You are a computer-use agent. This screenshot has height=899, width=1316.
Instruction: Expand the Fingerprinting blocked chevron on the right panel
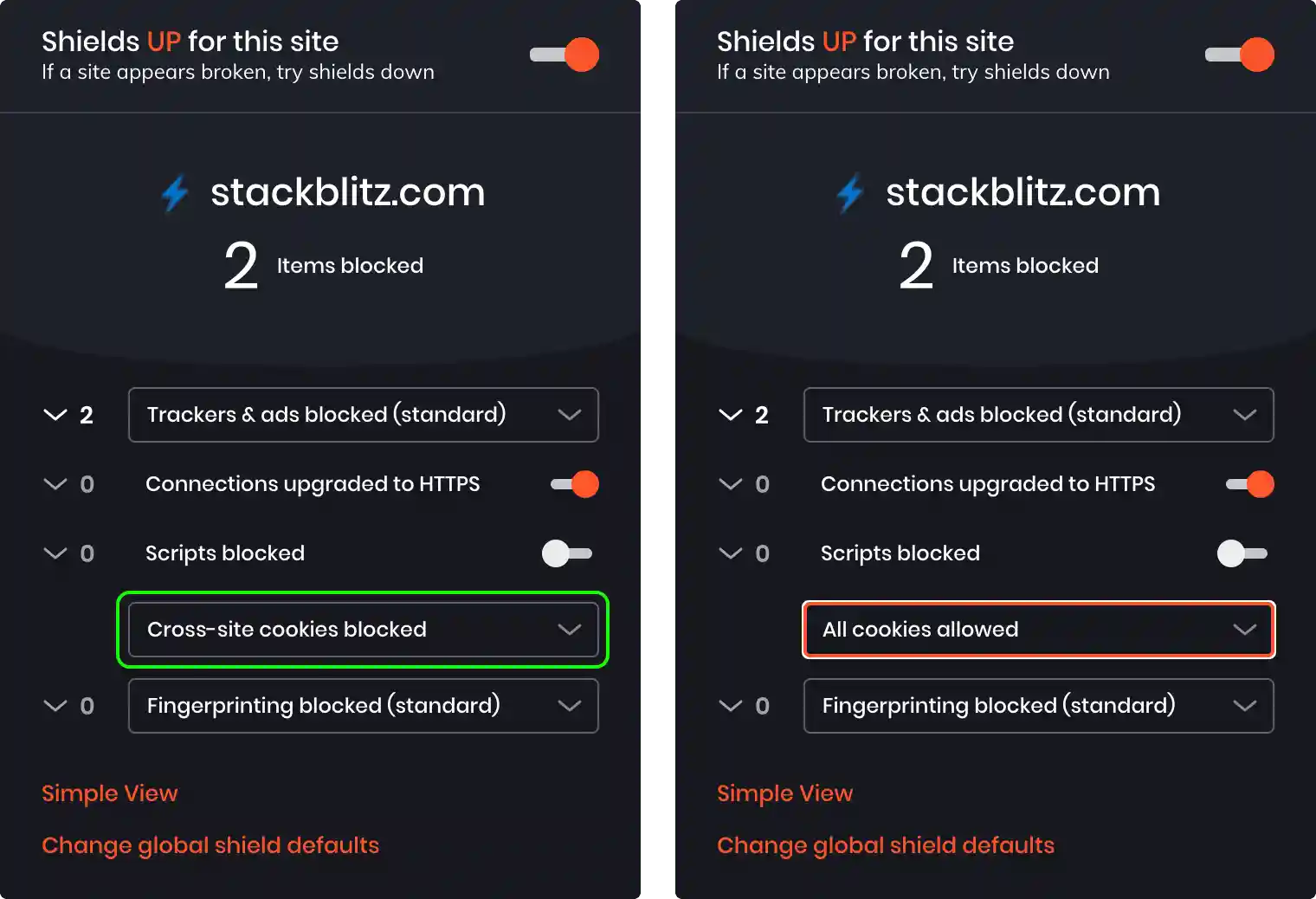(730, 706)
